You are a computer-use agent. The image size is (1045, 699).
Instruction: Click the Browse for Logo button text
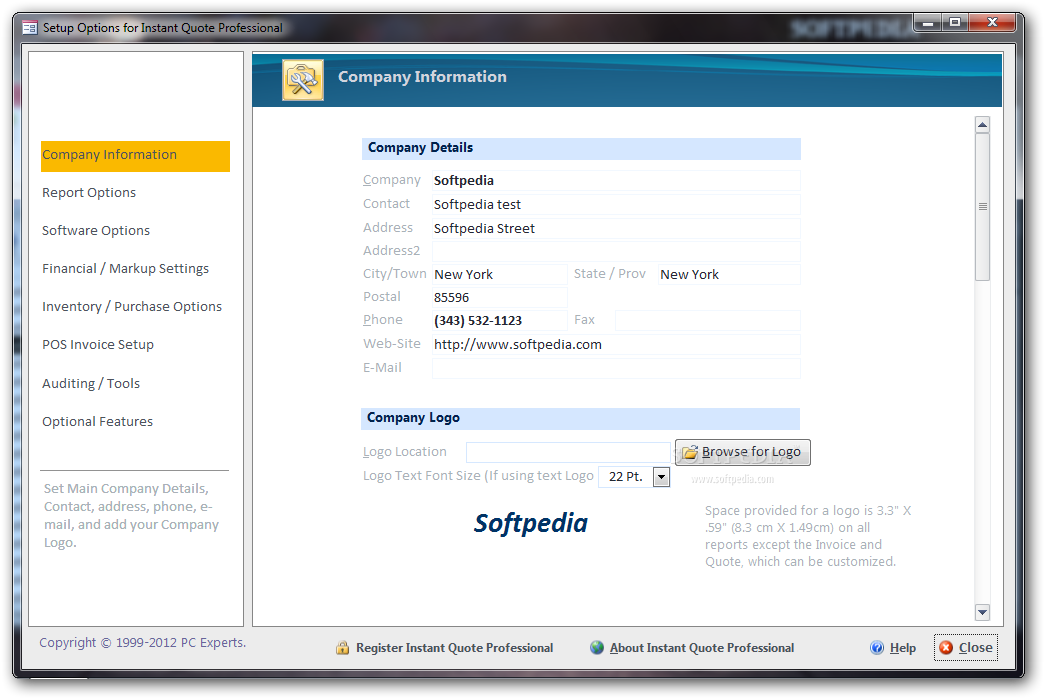(751, 452)
